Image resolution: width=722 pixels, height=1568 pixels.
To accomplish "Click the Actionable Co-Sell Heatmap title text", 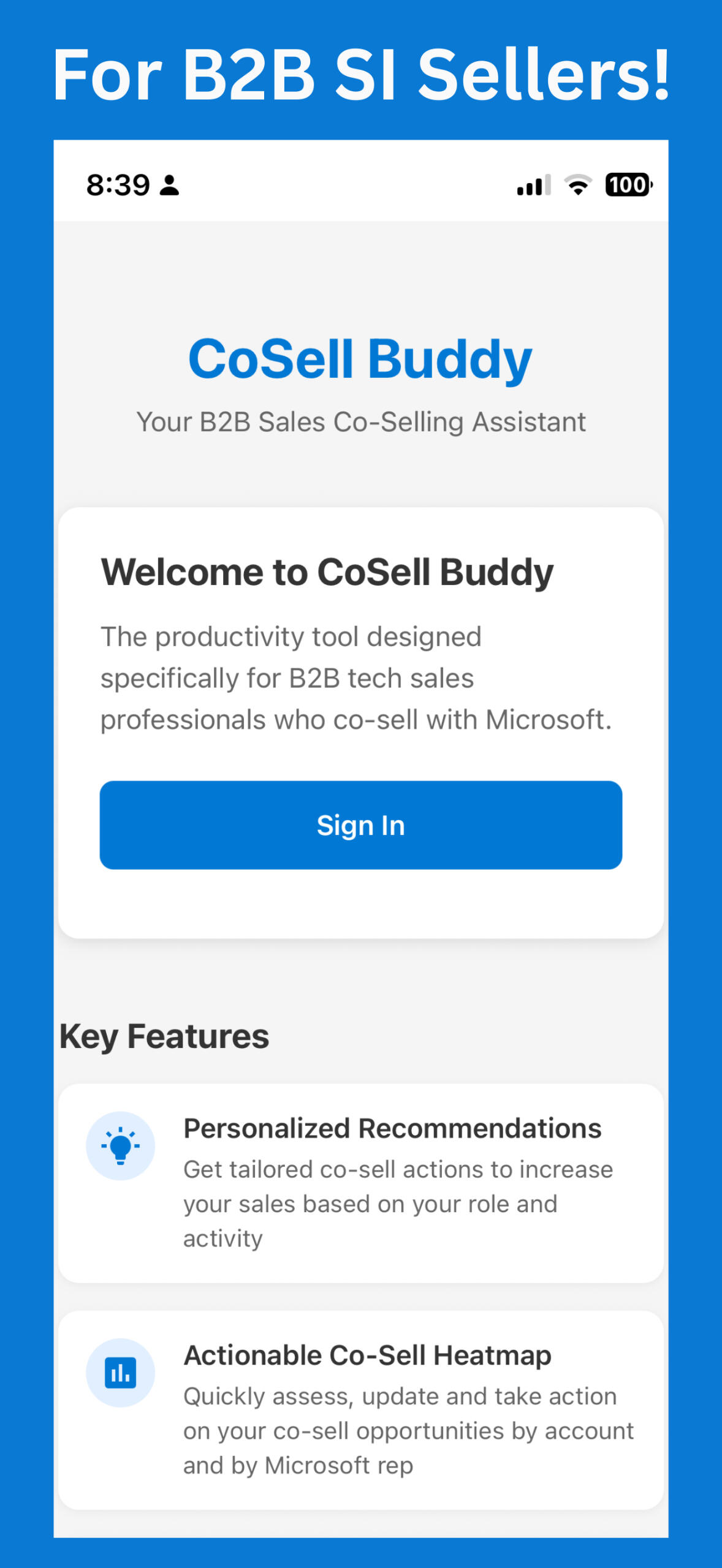I will 368,1355.
